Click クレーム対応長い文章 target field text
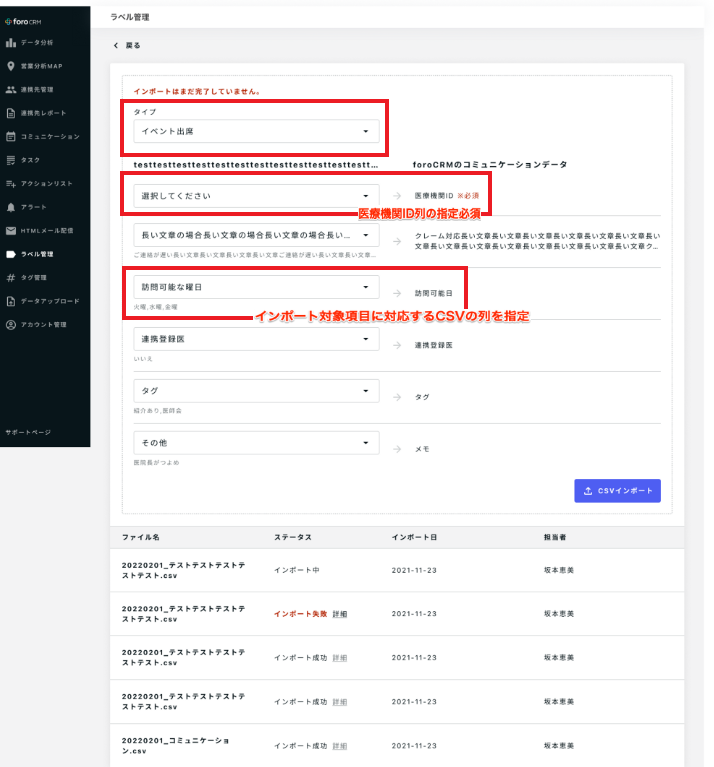Screen dimensions: 714x767 [x=537, y=241]
